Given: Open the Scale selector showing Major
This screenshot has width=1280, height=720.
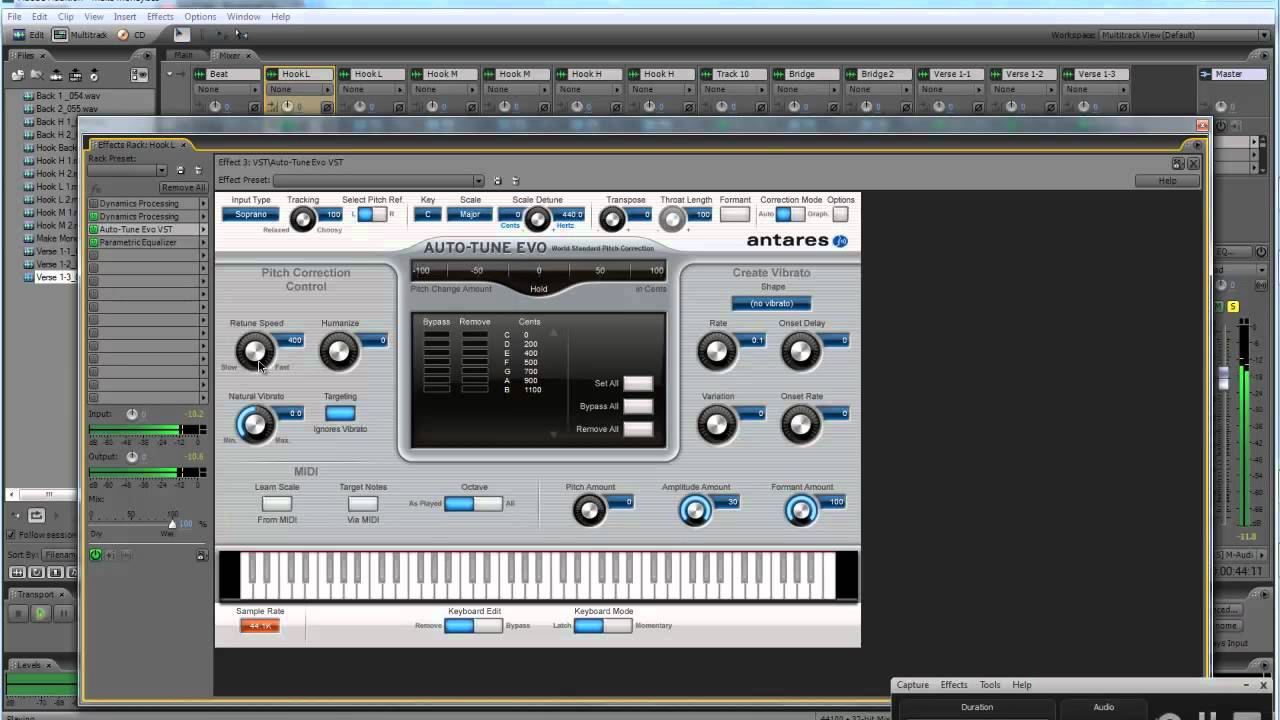Looking at the screenshot, I should pyautogui.click(x=470, y=215).
